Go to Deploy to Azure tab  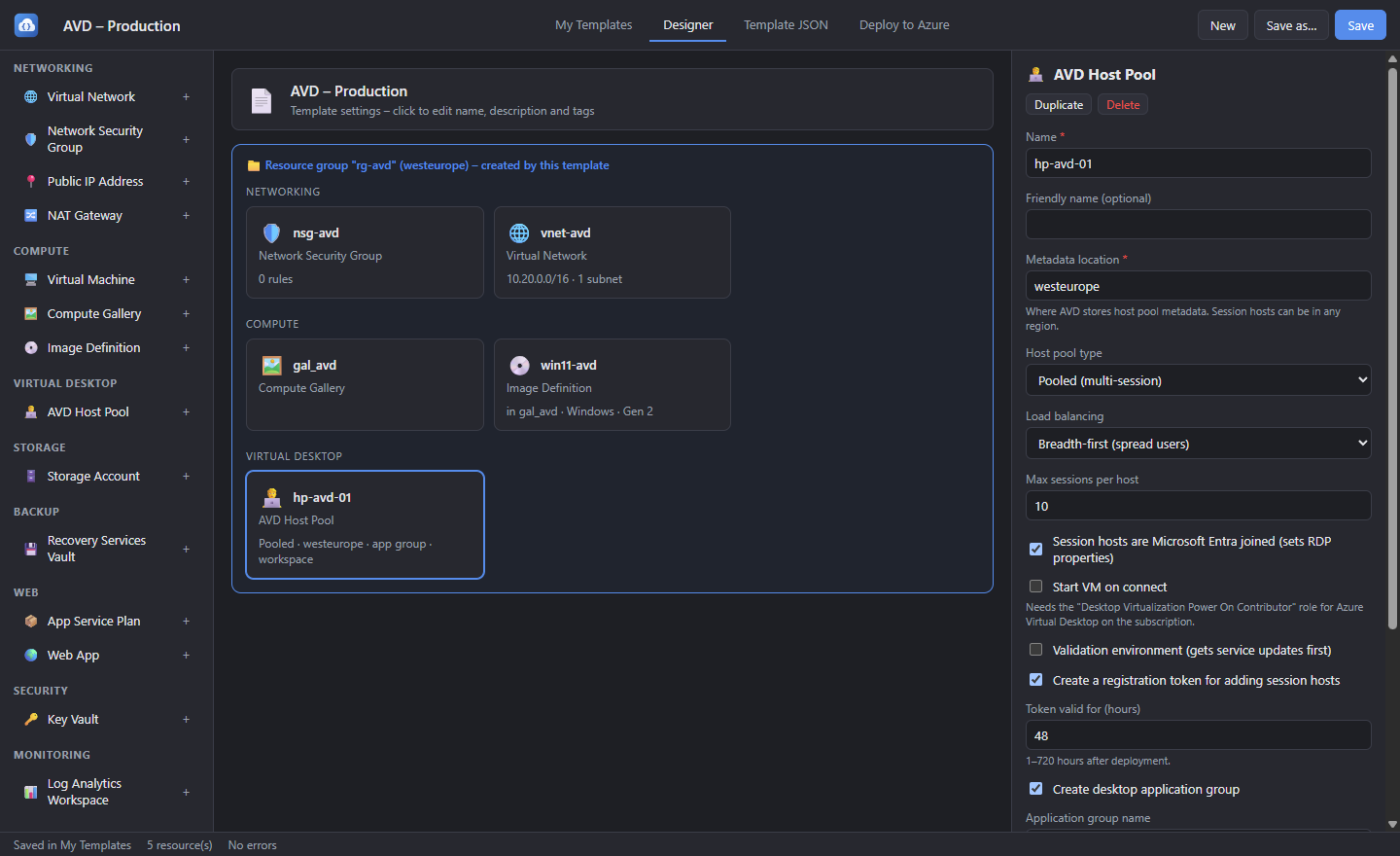pos(904,25)
